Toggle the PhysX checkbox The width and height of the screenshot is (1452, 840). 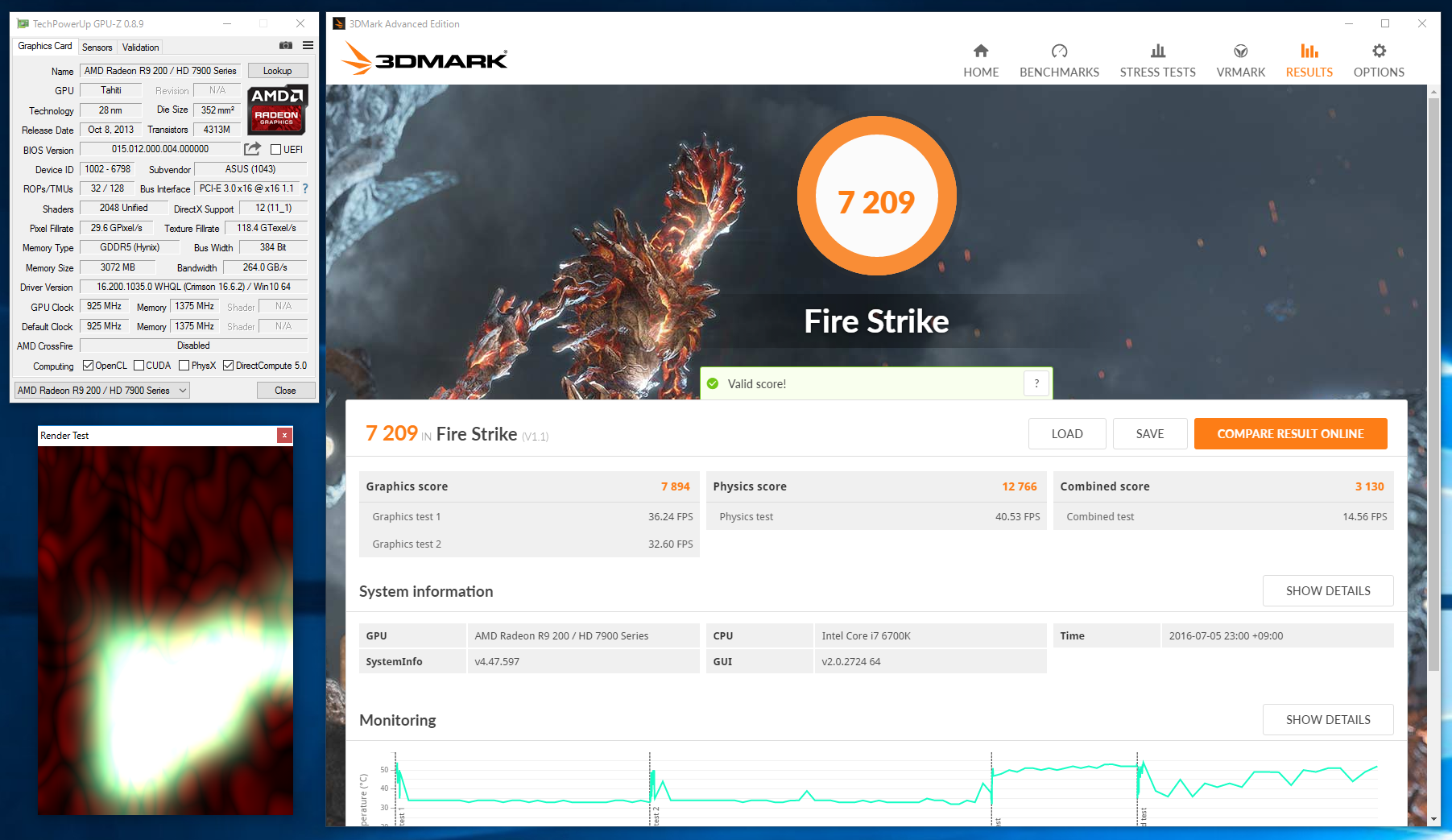pos(184,366)
